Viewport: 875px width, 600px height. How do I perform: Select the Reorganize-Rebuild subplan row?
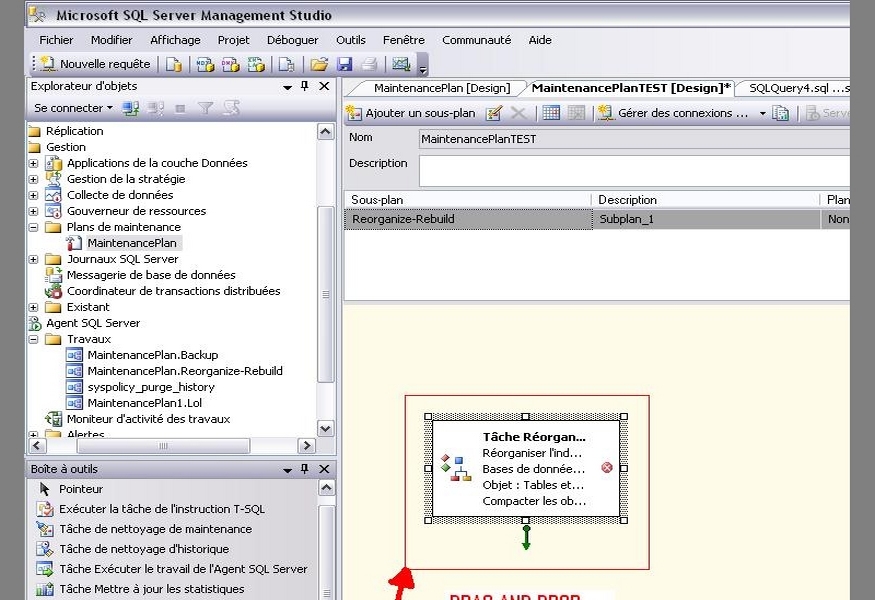point(597,219)
